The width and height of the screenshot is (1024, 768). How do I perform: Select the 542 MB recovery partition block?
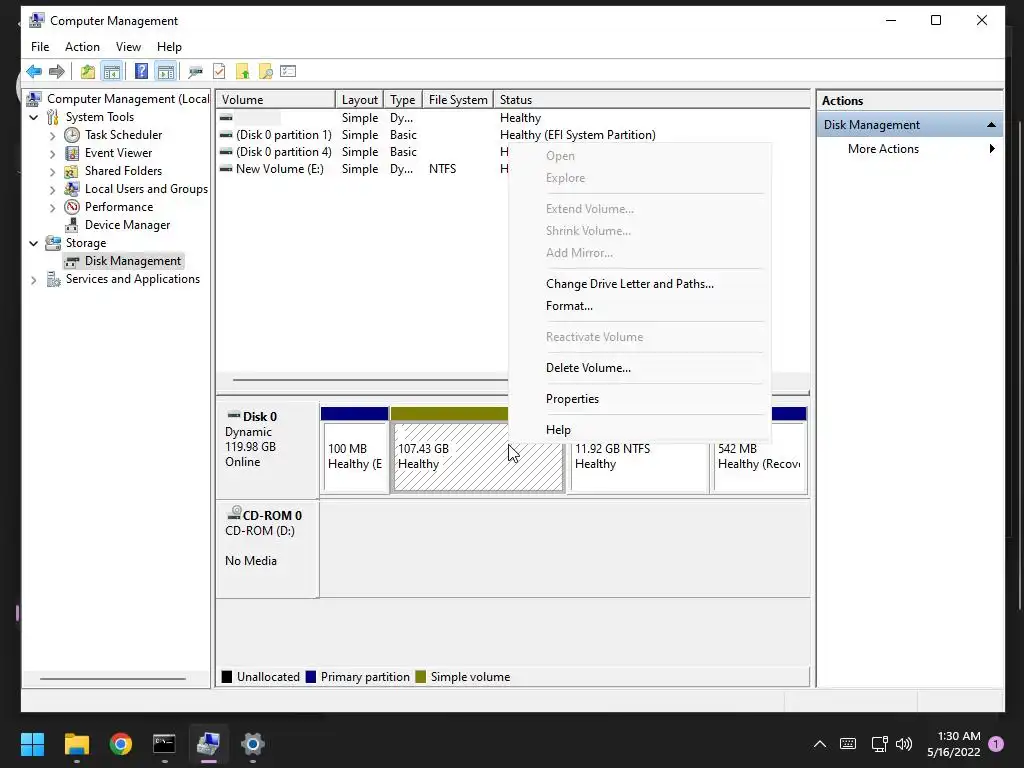[x=760, y=457]
